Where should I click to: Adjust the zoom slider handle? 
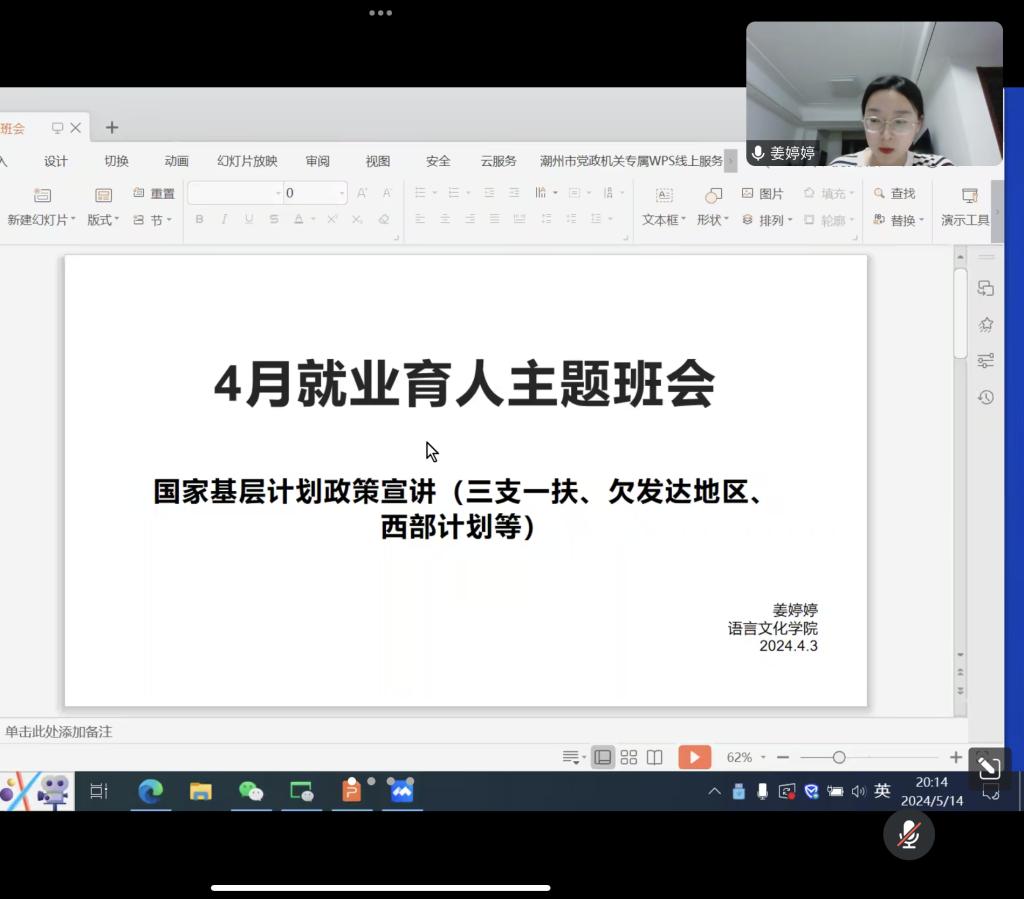tap(839, 757)
